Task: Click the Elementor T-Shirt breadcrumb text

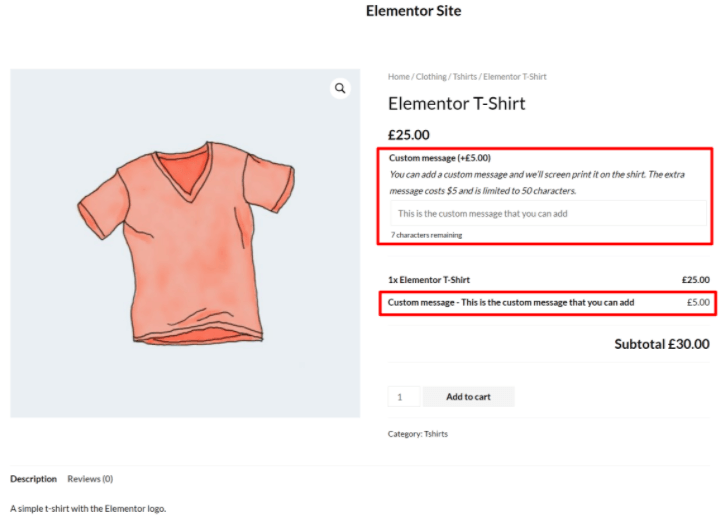Action: coord(515,77)
